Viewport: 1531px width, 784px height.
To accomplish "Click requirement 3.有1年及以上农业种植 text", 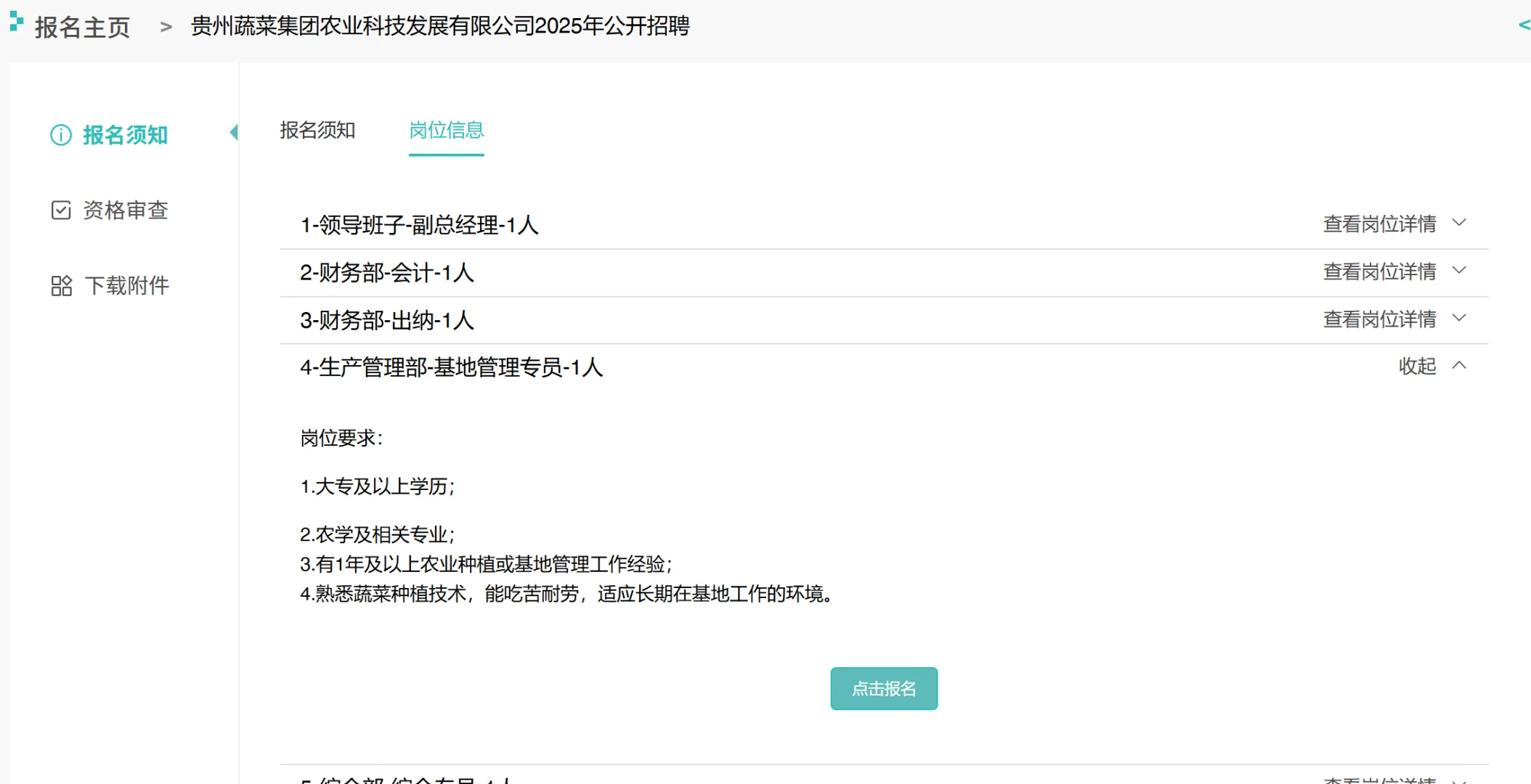I will (x=487, y=564).
